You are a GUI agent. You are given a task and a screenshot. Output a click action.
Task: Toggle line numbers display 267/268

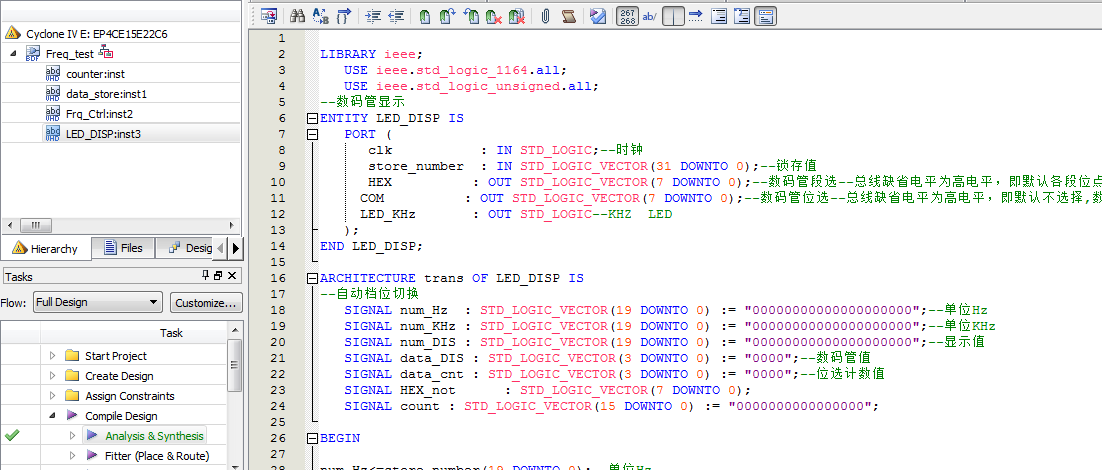(627, 16)
